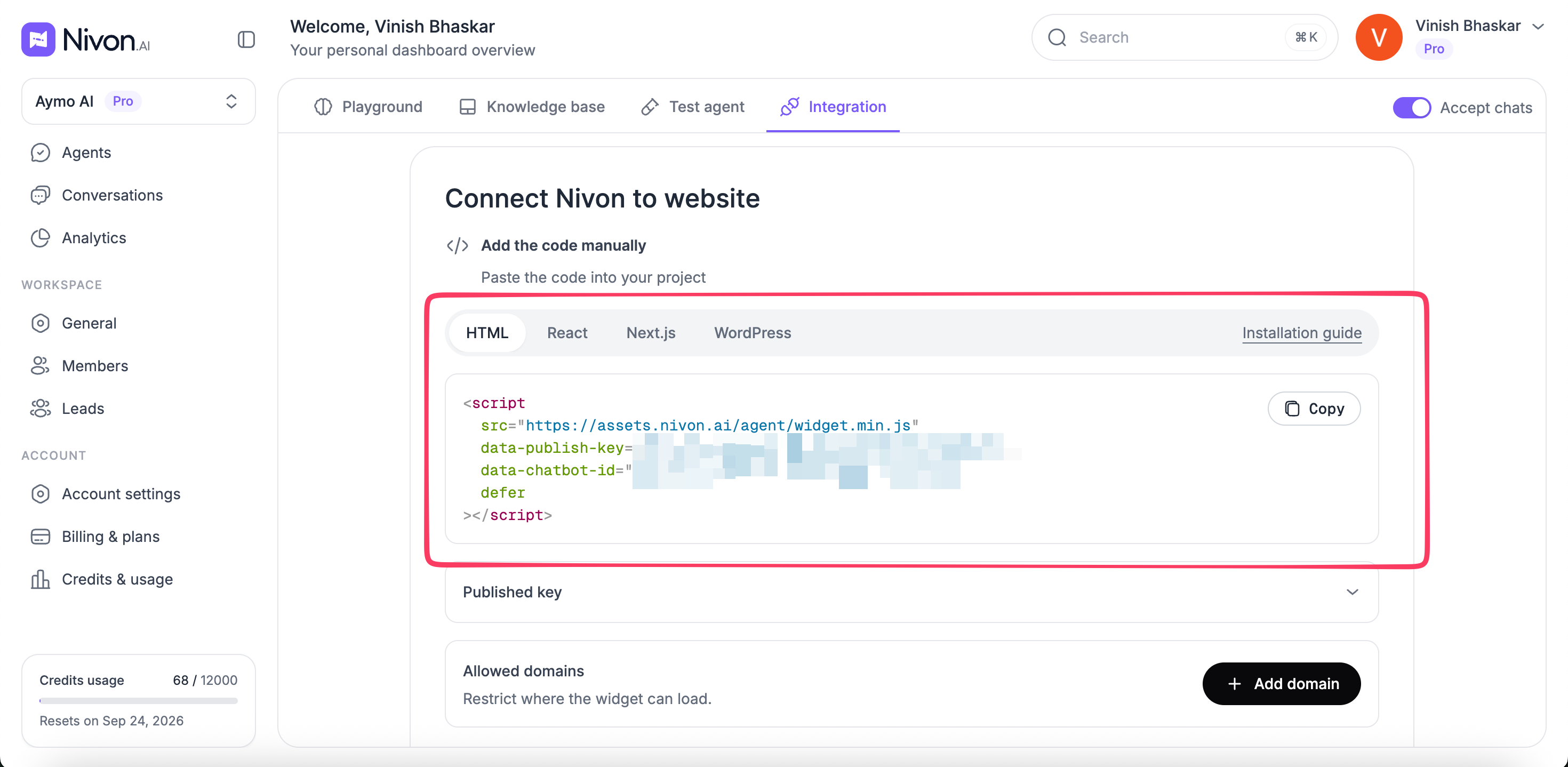Click the Nivon AI logo

pos(86,39)
